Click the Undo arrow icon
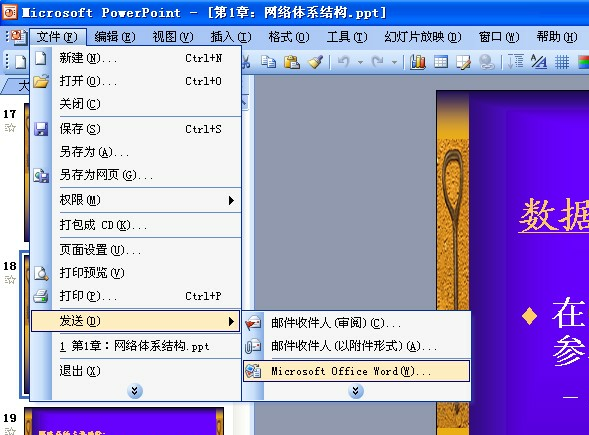589x435 pixels. (x=344, y=62)
